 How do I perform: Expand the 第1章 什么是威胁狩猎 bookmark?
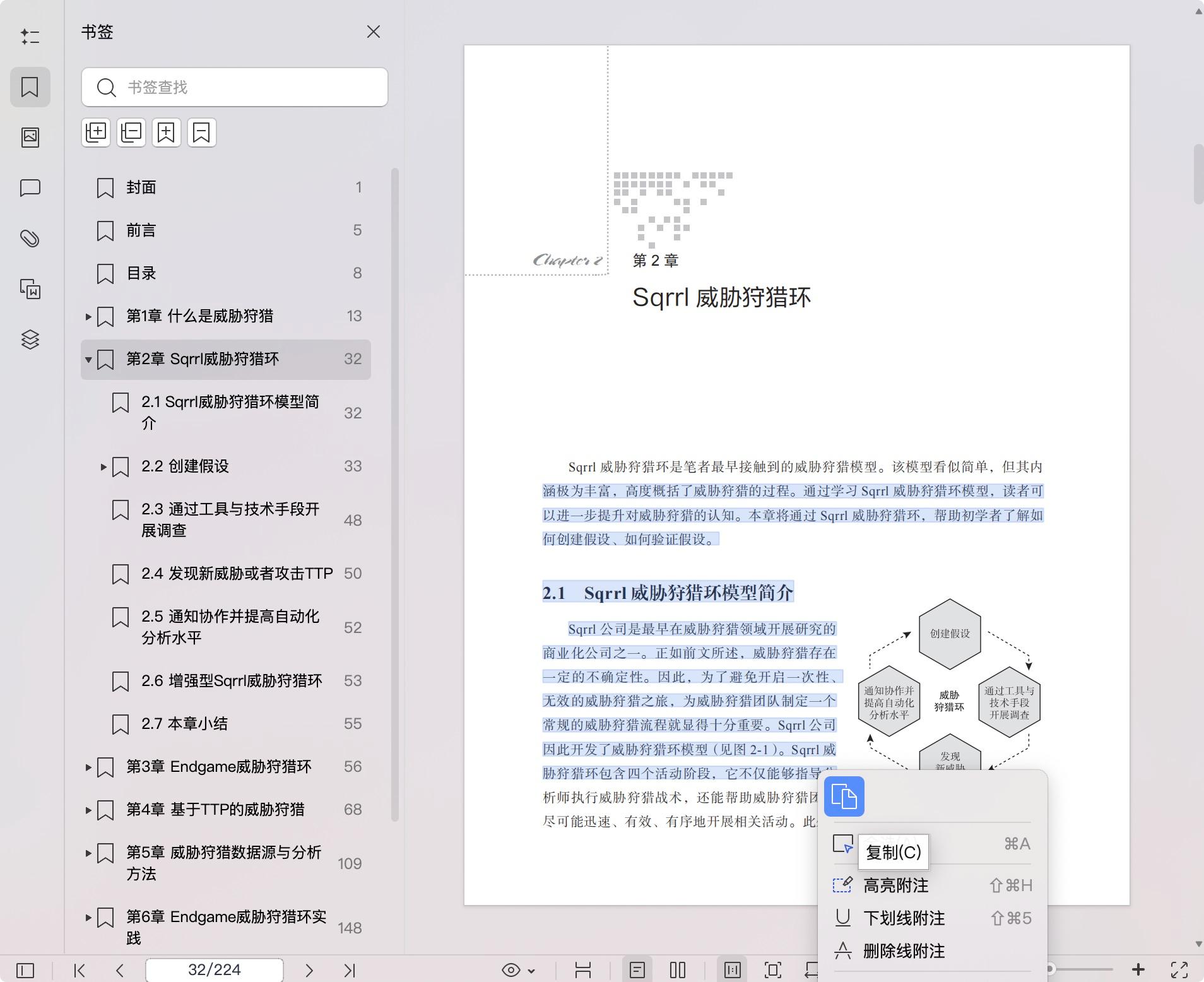(x=88, y=316)
